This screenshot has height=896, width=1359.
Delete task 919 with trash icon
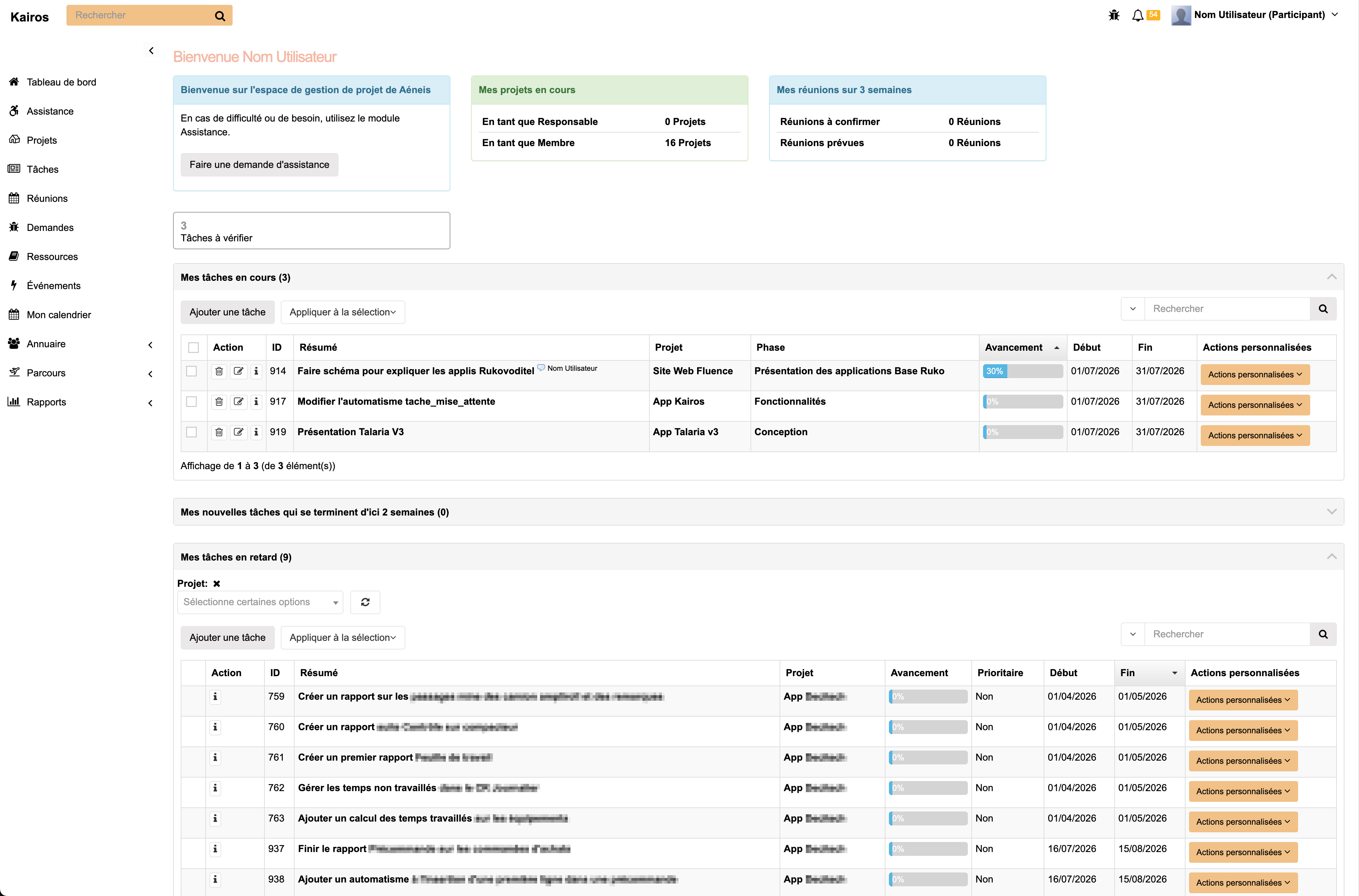tap(219, 432)
